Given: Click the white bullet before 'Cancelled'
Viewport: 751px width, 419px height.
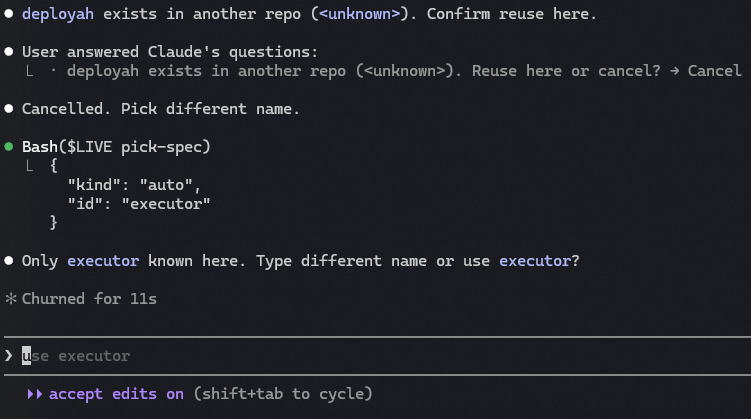Looking at the screenshot, I should (9, 109).
